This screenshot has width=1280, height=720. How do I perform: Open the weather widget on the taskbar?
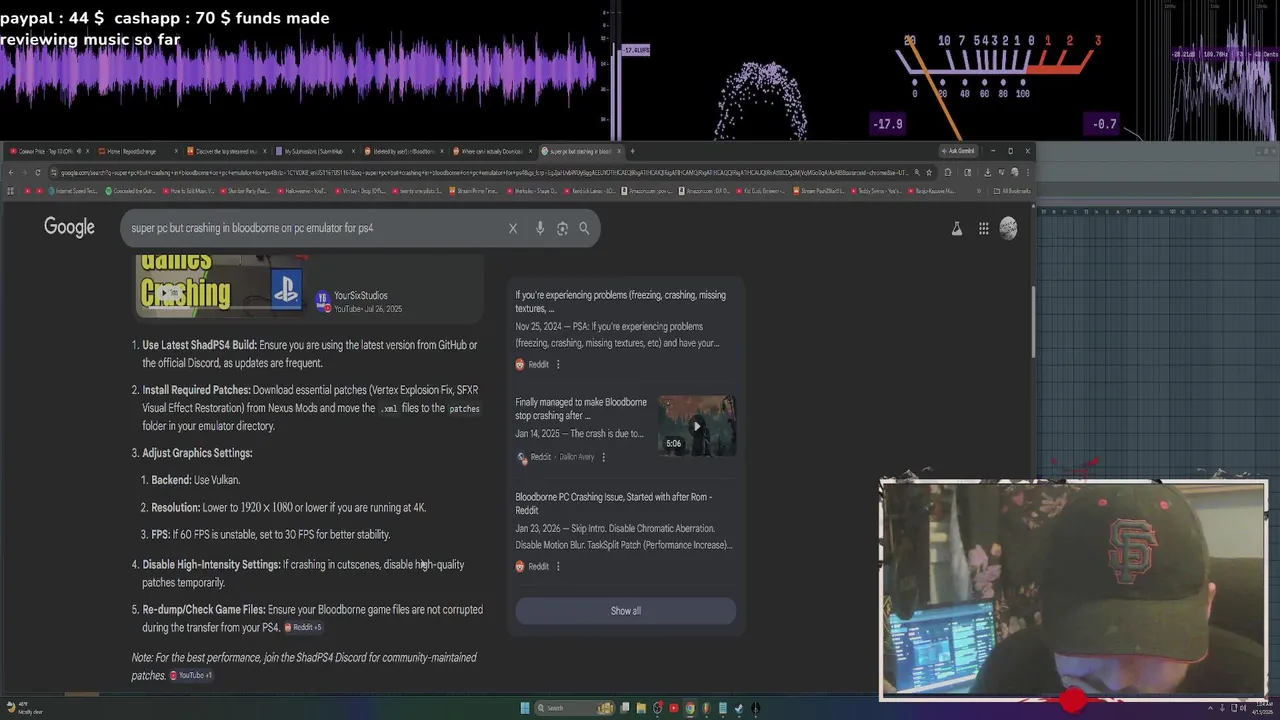click(x=24, y=708)
